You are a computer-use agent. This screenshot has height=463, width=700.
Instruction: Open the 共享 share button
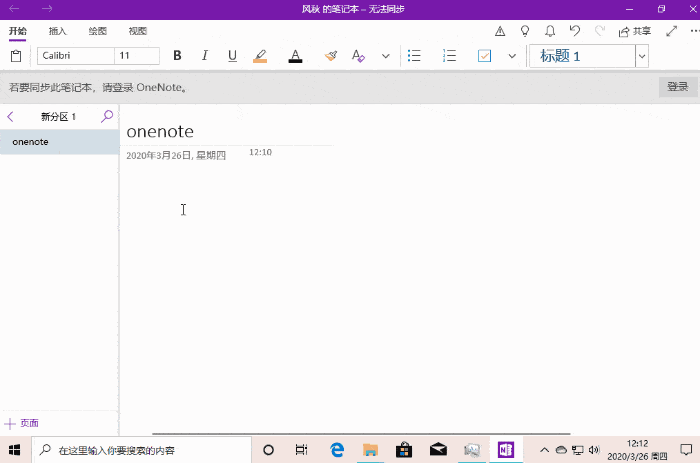tap(634, 31)
